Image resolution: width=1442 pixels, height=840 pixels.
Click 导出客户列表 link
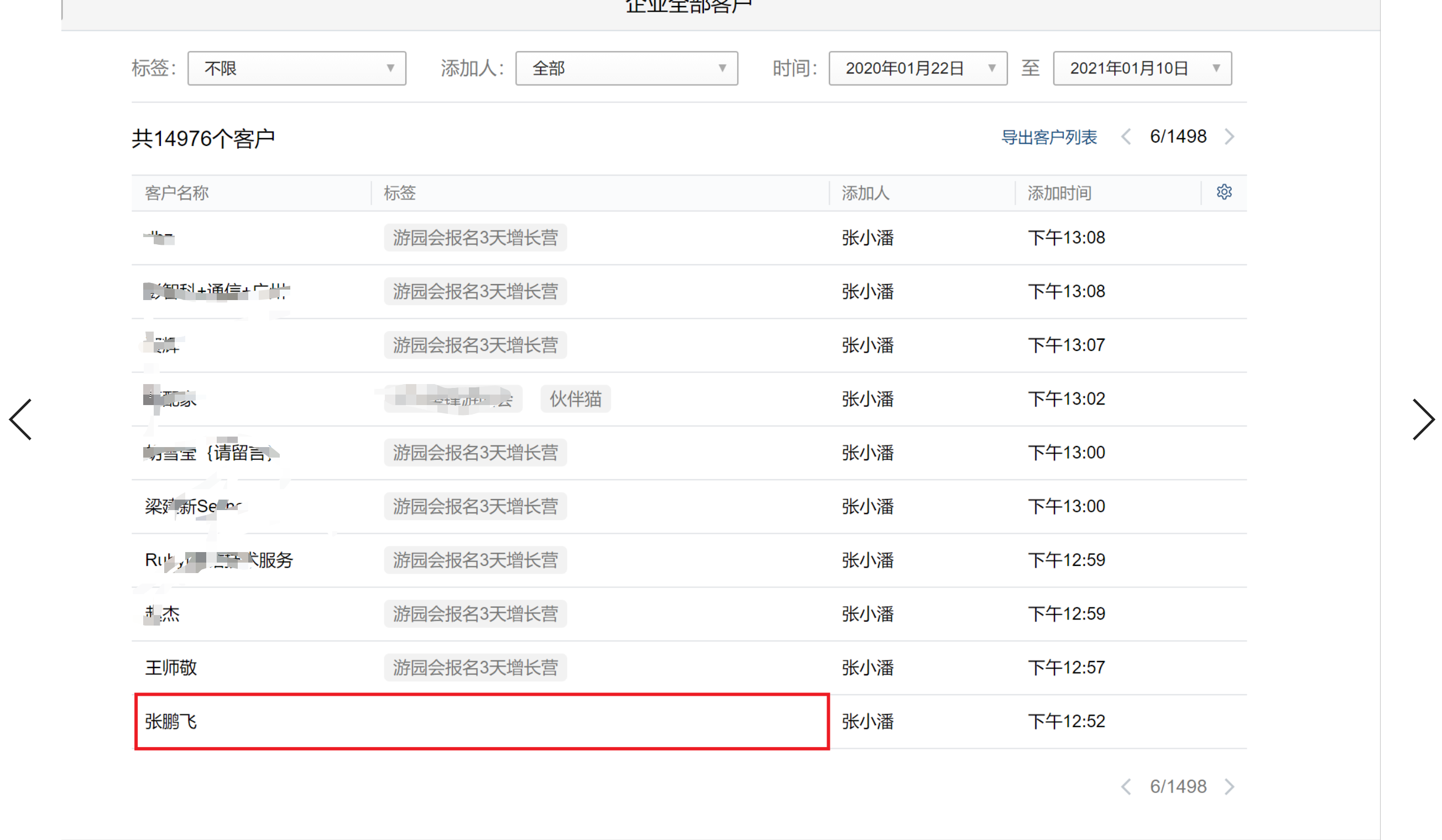click(x=1048, y=137)
